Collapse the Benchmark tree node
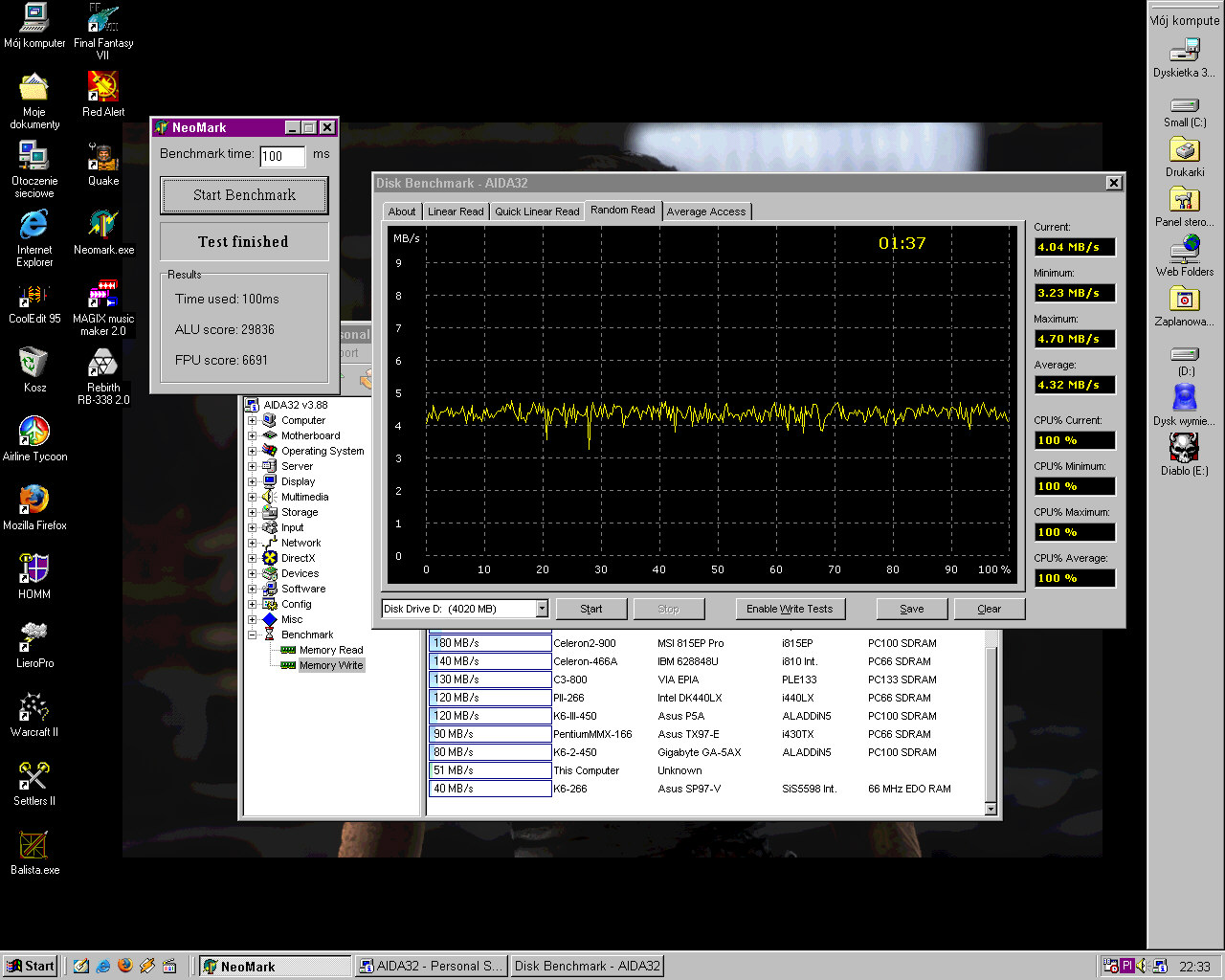 point(253,635)
